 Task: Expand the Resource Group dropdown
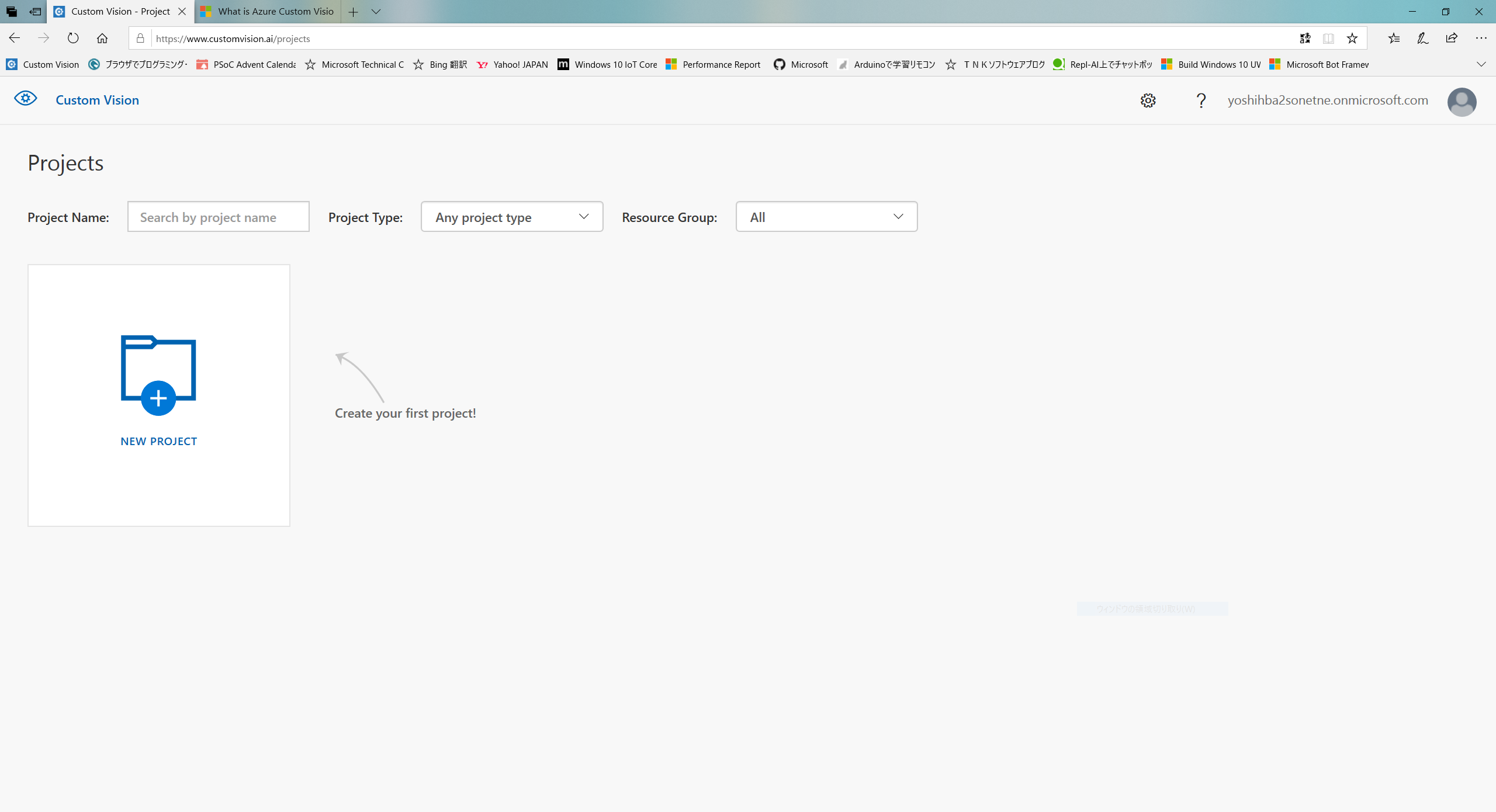coord(826,217)
